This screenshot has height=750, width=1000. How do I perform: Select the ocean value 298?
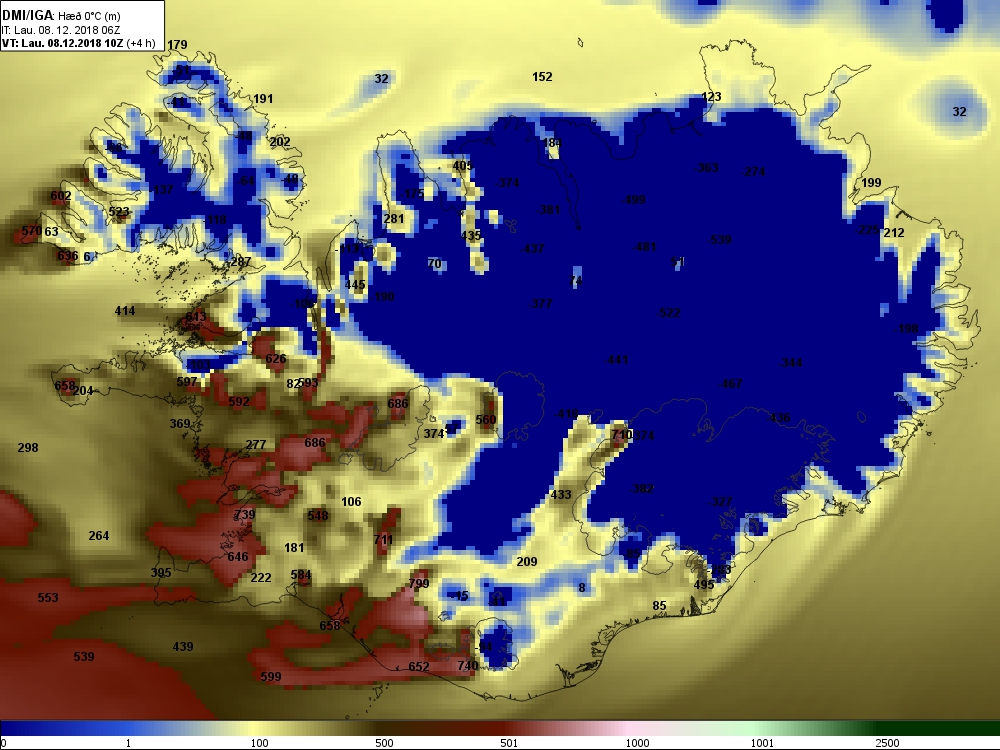coord(28,448)
